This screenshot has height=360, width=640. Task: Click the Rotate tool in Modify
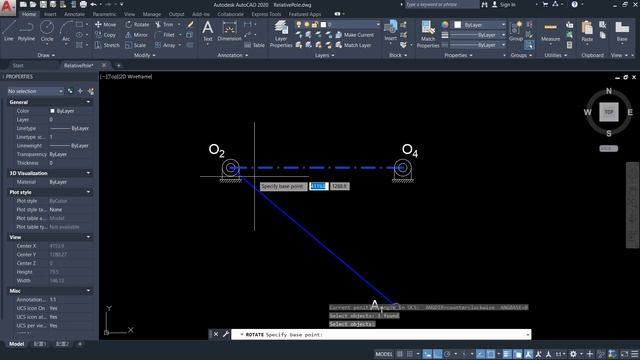point(137,24)
